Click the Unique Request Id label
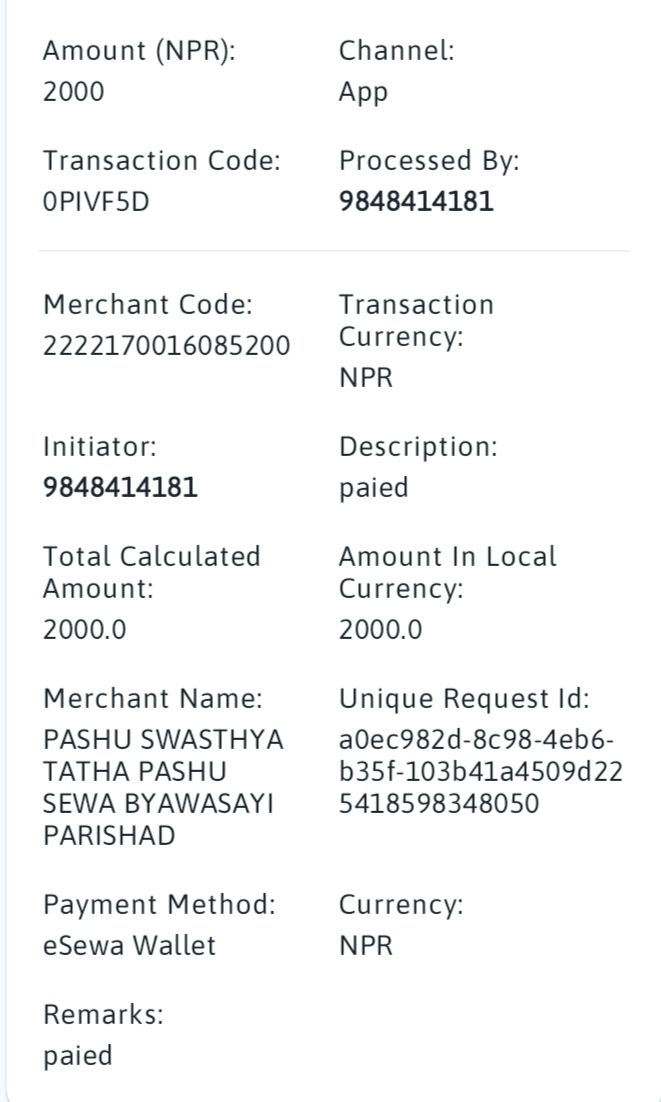 tap(464, 699)
